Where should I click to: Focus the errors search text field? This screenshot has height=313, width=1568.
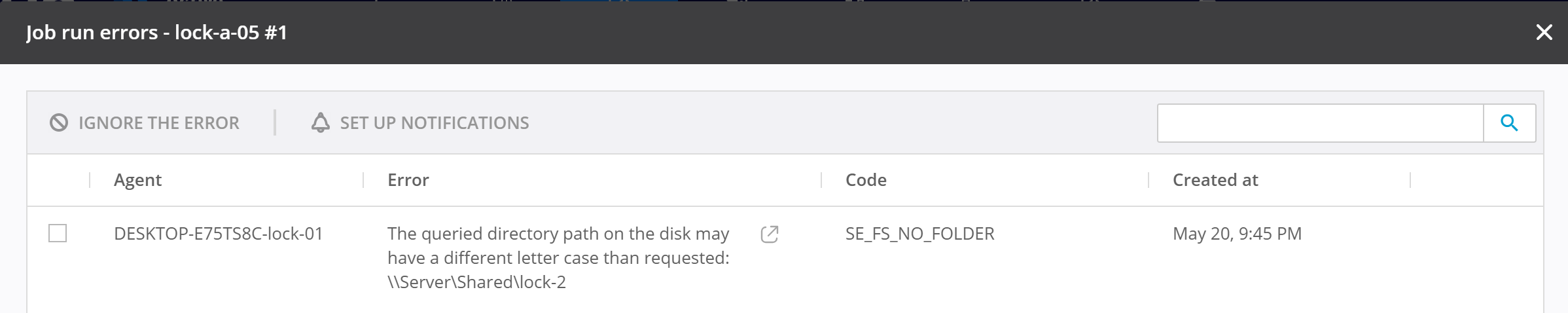pos(1320,122)
